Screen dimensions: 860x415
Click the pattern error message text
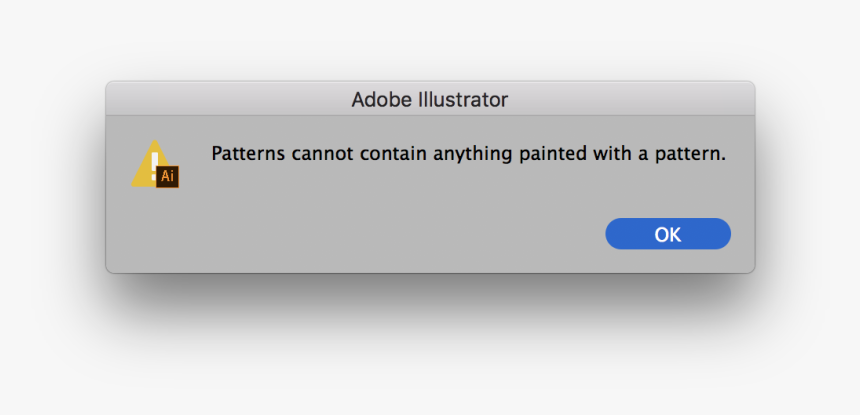pyautogui.click(x=467, y=154)
